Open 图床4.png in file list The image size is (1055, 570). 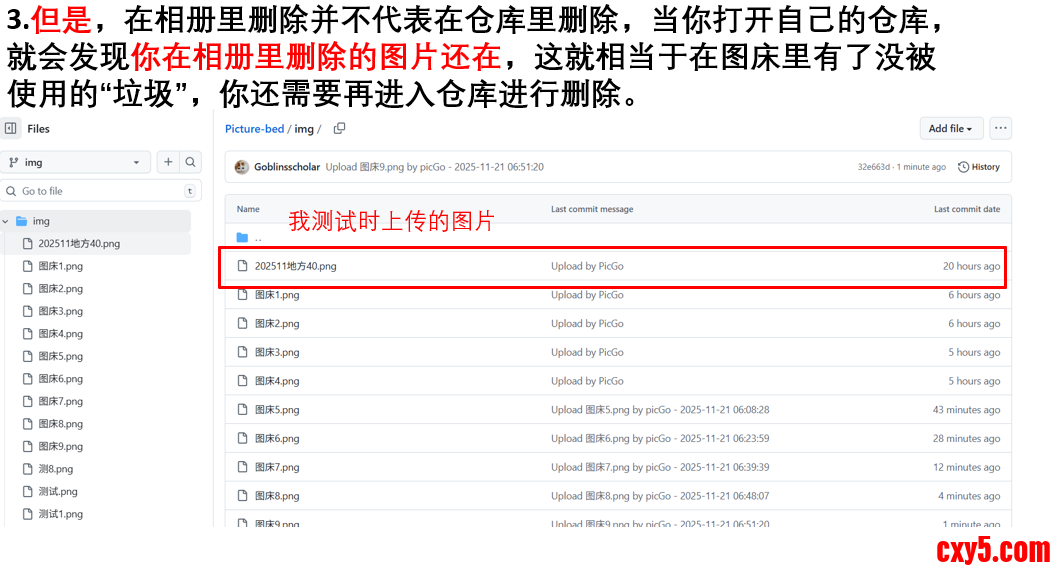point(277,381)
